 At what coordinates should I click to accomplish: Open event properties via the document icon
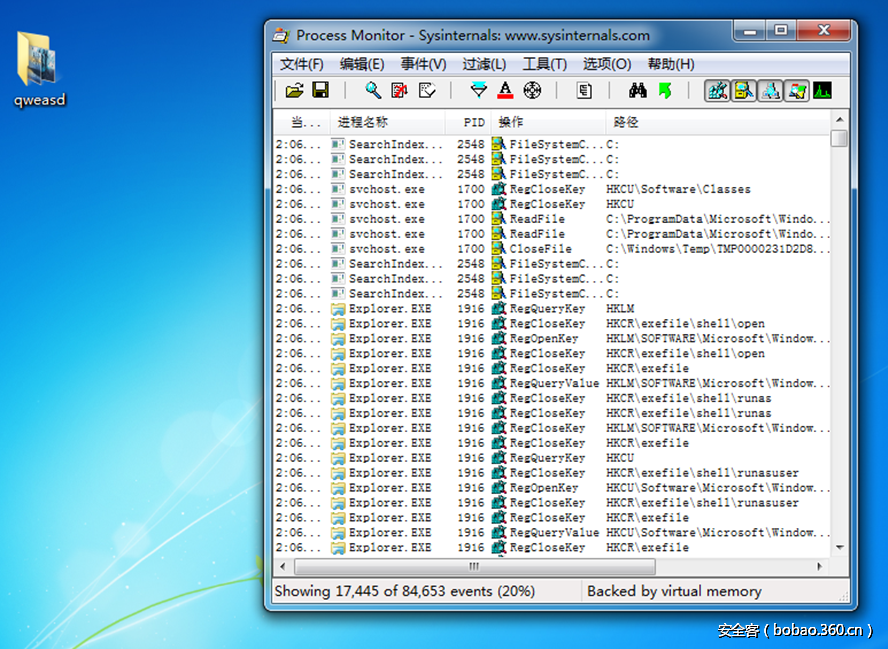[582, 91]
